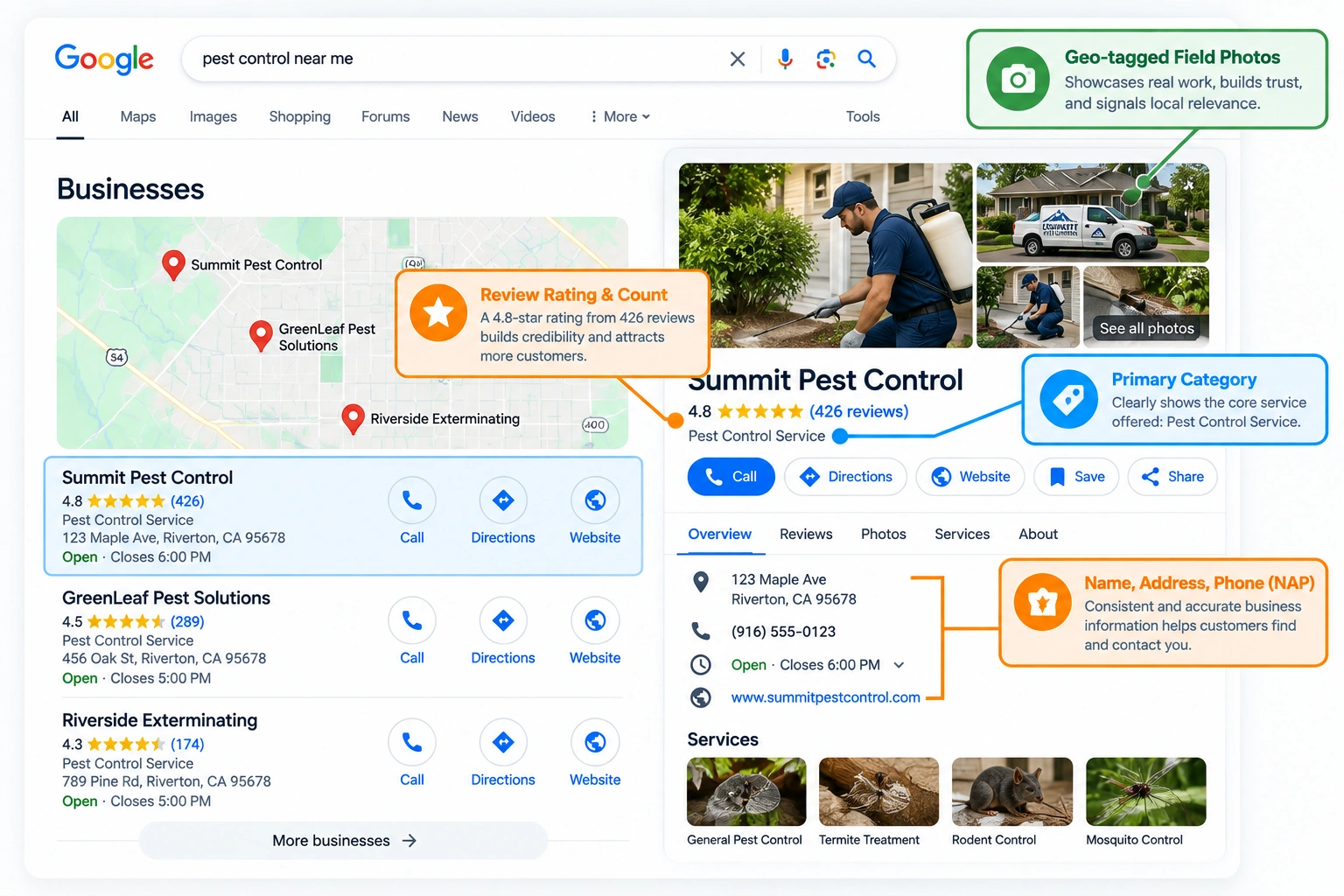Switch to the Shopping tab
This screenshot has width=1344, height=896.
click(x=300, y=116)
